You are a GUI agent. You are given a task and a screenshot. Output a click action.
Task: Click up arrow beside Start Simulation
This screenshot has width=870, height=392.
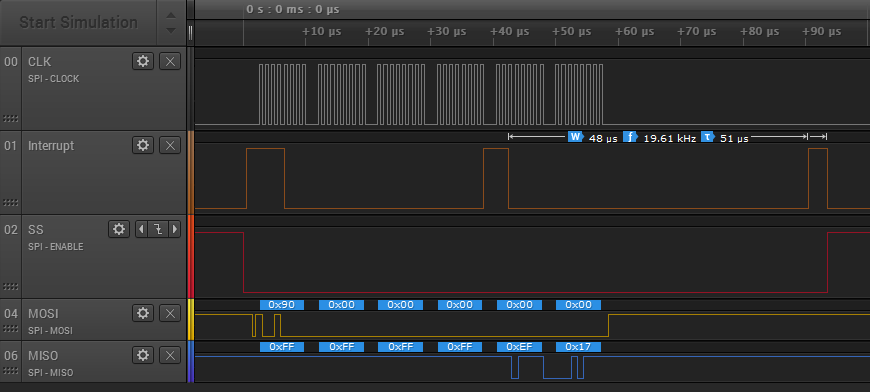171,15
